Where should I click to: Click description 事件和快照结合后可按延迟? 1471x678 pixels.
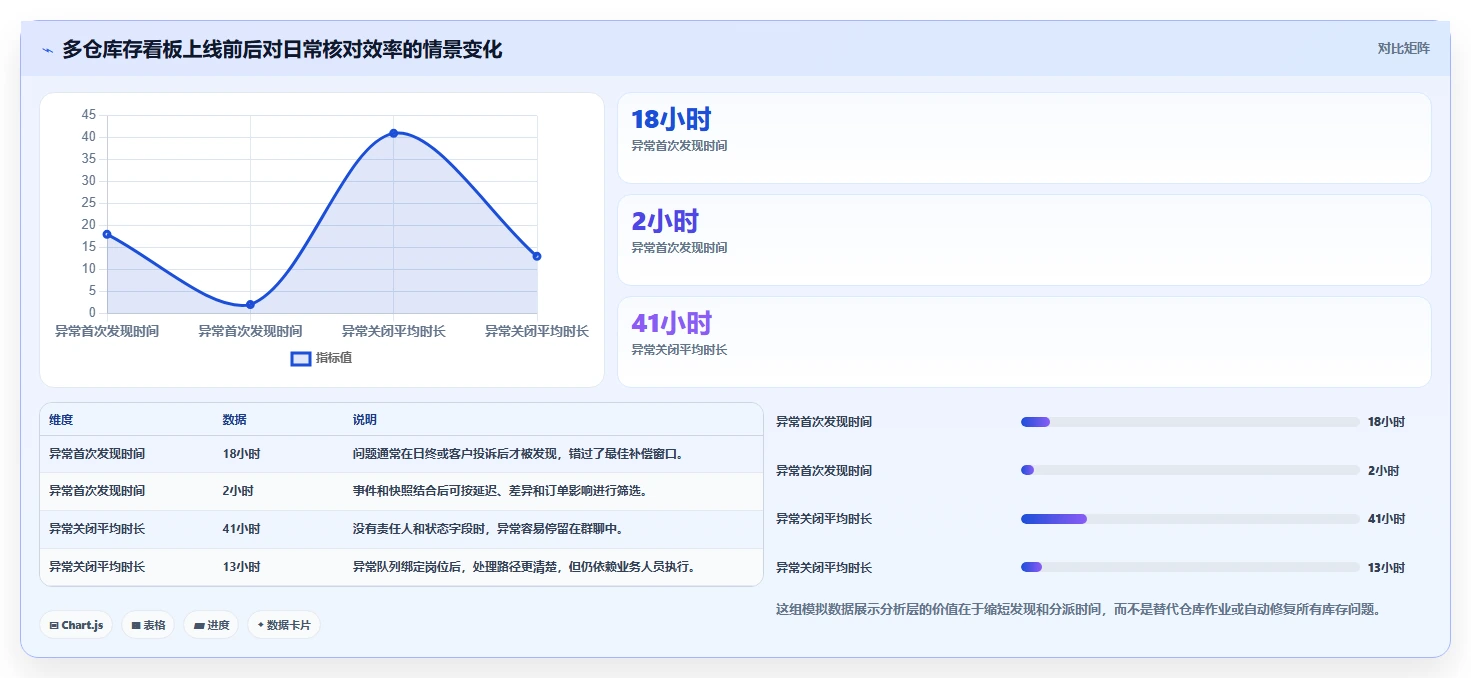[500, 491]
